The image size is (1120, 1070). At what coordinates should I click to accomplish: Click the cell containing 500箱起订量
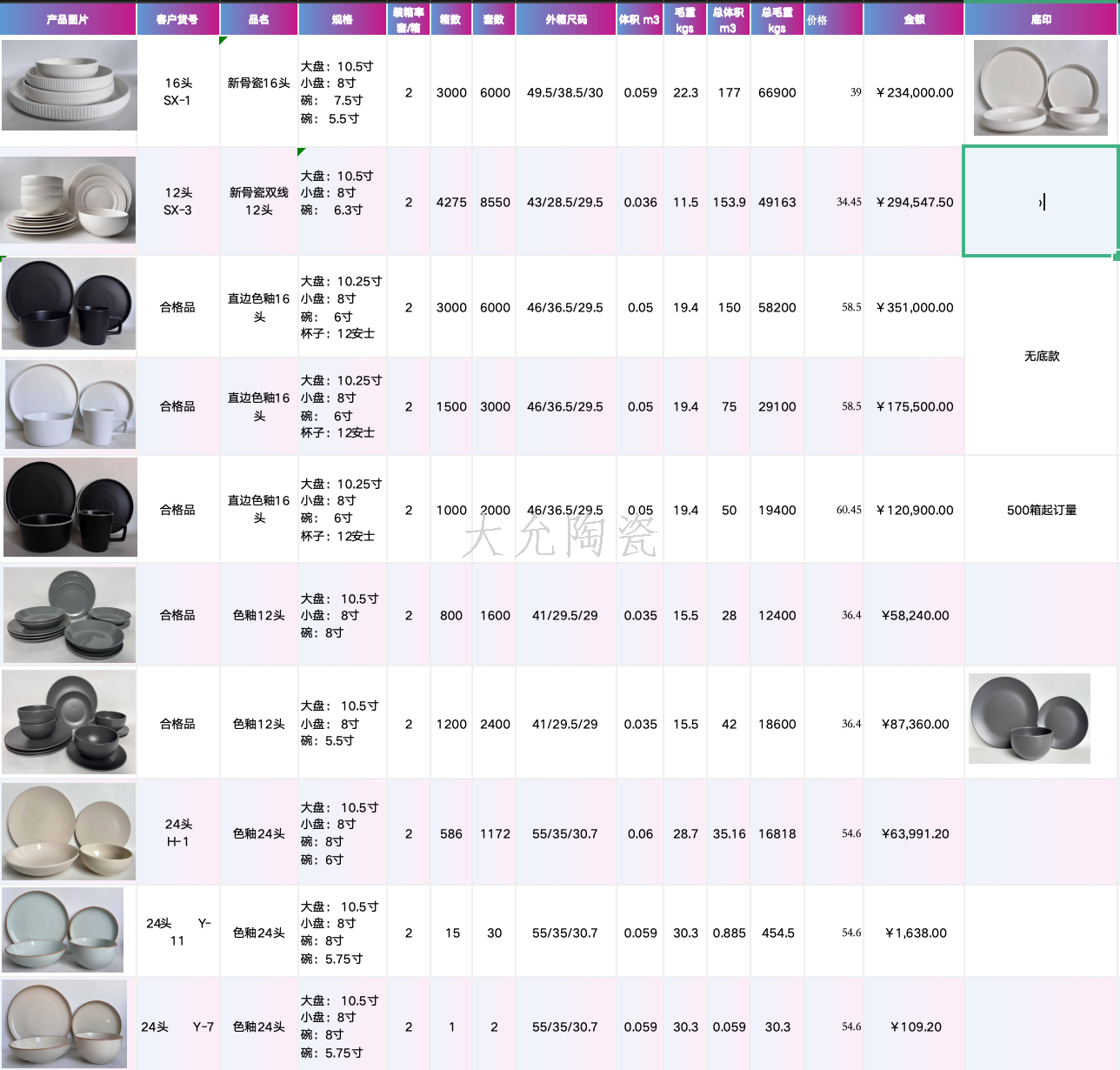[1041, 510]
